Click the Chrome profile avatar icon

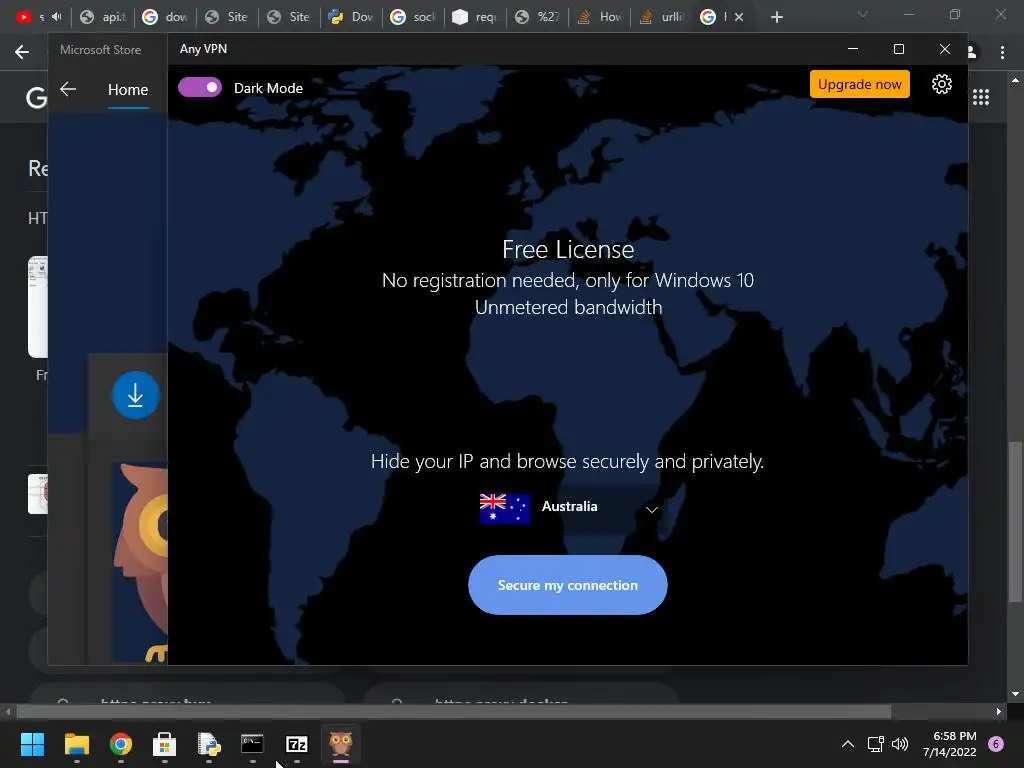tap(972, 52)
